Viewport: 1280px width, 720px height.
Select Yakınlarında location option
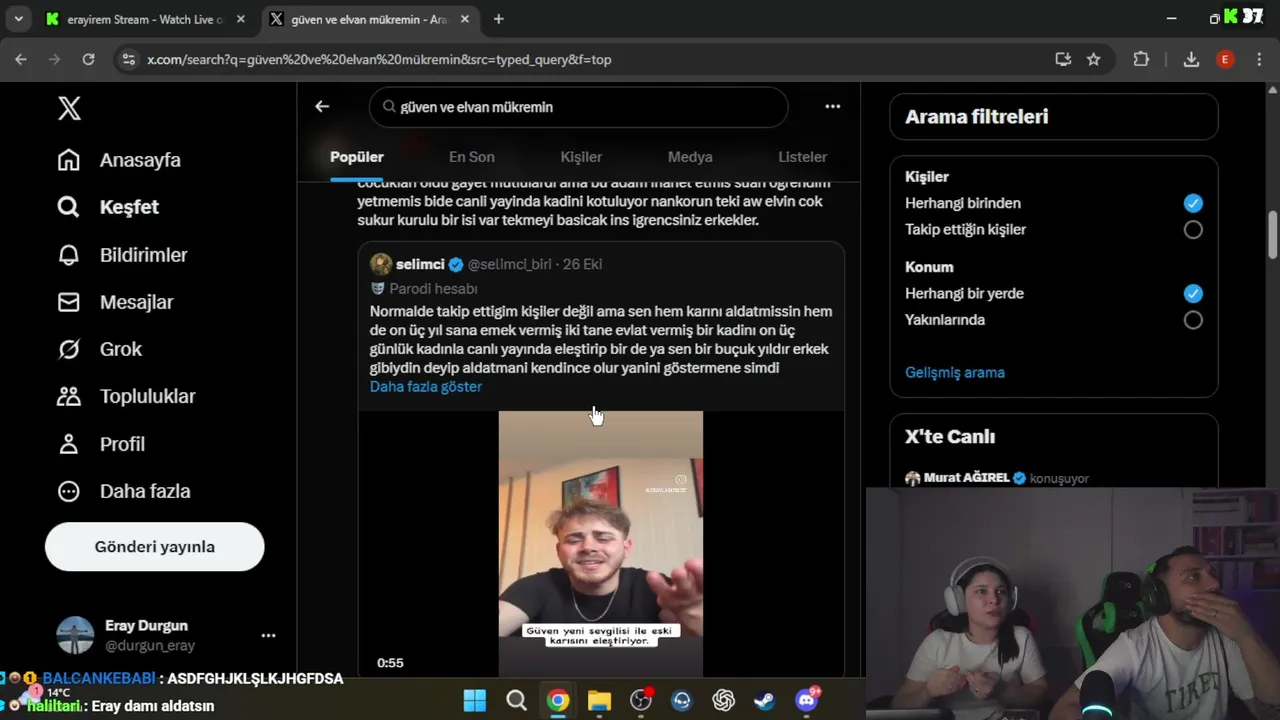tap(1193, 320)
